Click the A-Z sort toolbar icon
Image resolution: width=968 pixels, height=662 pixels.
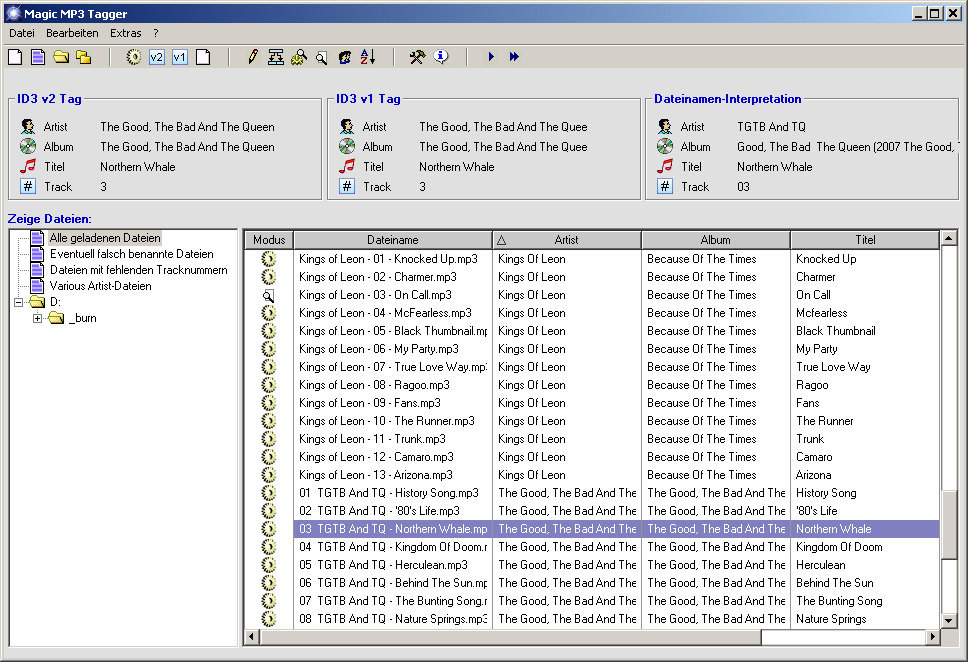368,57
